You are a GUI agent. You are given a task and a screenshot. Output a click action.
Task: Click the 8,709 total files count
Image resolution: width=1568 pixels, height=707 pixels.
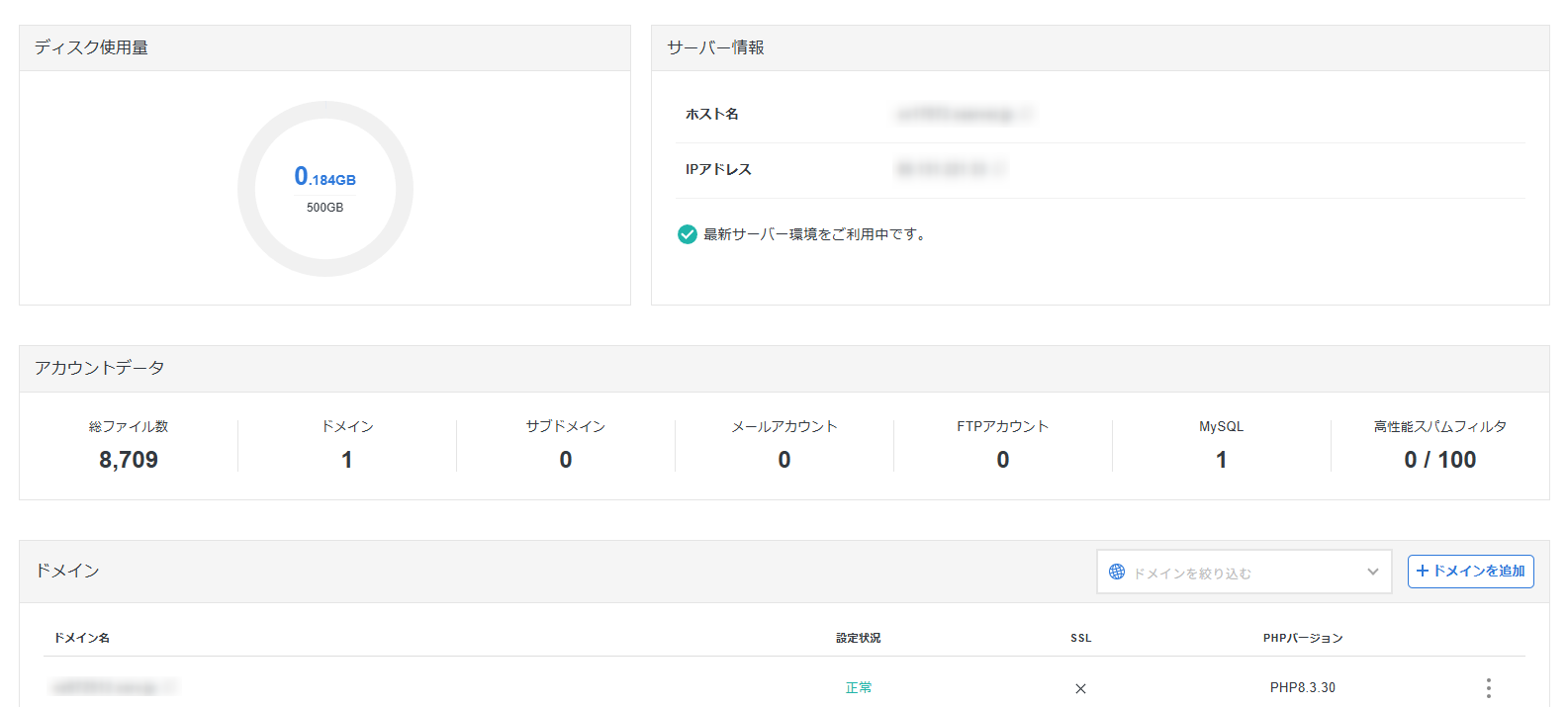point(129,460)
